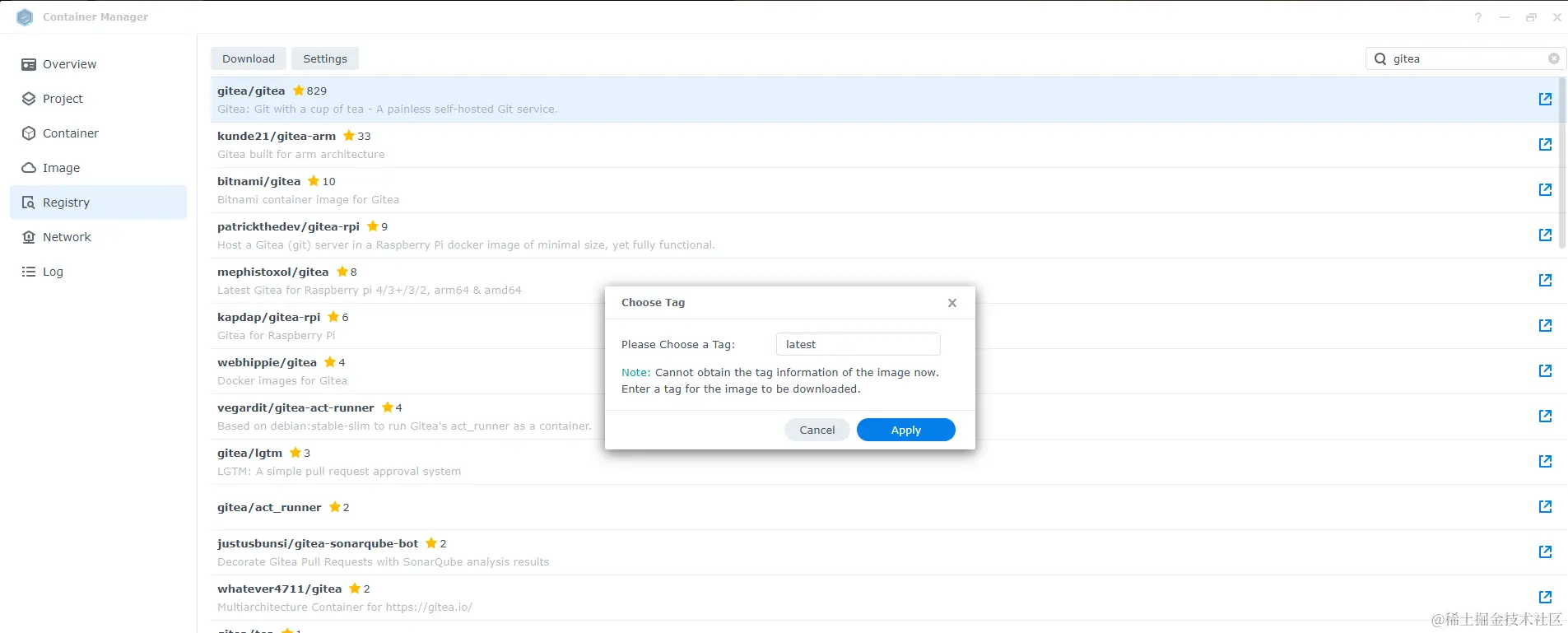Click the Container Manager app logo

pos(25,17)
